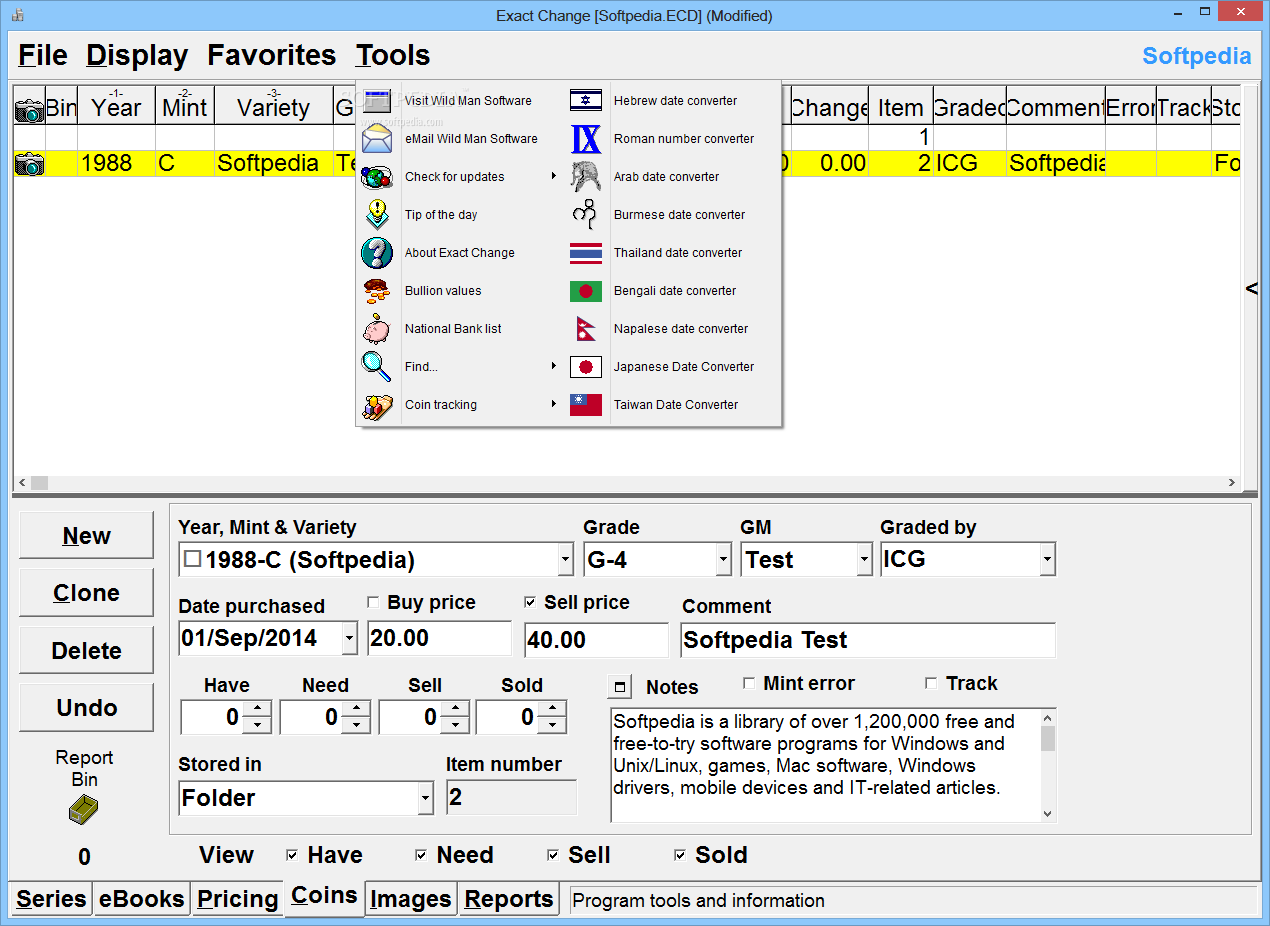Click the Visit Wild Man Software icon

(x=377, y=101)
